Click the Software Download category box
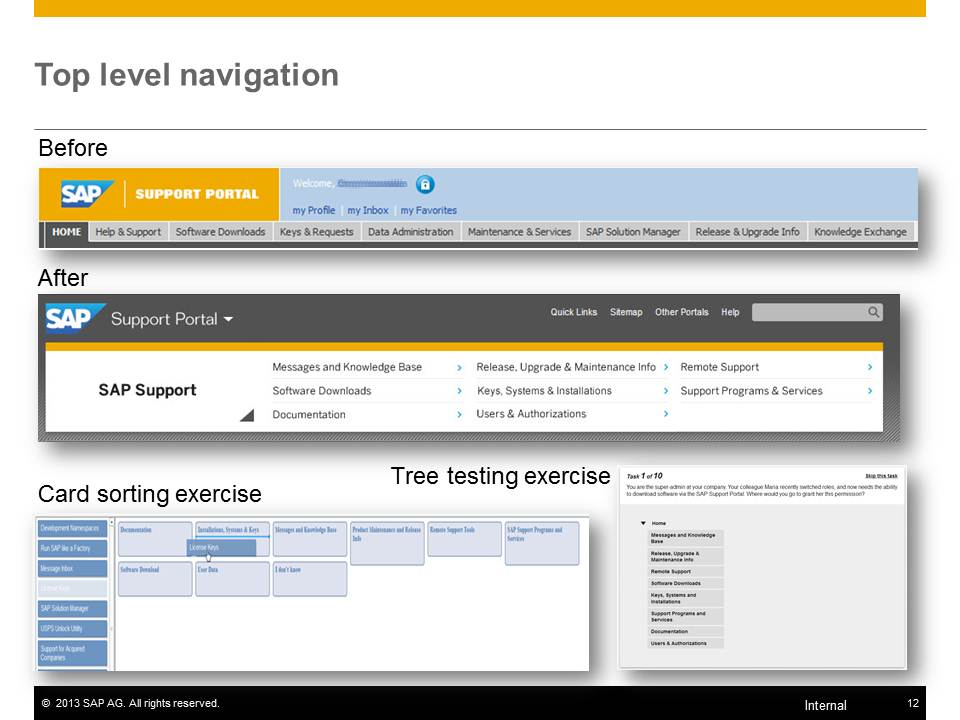The image size is (960, 720). 155,579
